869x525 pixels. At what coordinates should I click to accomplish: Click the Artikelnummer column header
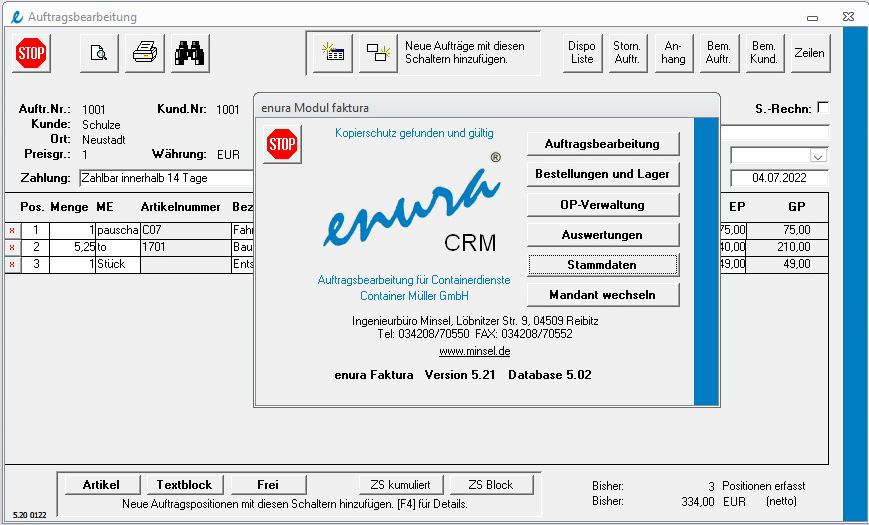click(181, 207)
